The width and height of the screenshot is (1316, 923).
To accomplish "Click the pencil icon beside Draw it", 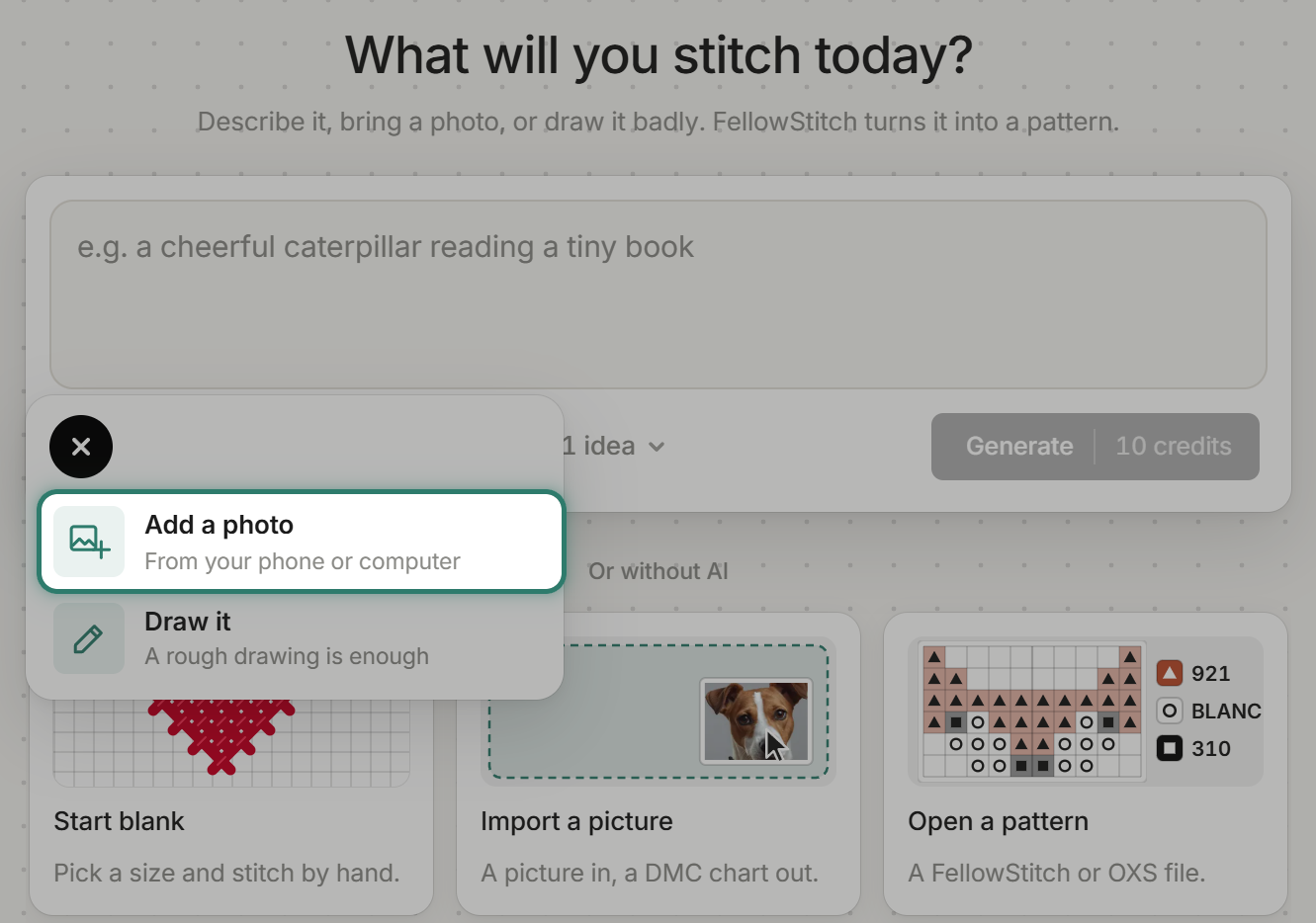I will (x=89, y=638).
